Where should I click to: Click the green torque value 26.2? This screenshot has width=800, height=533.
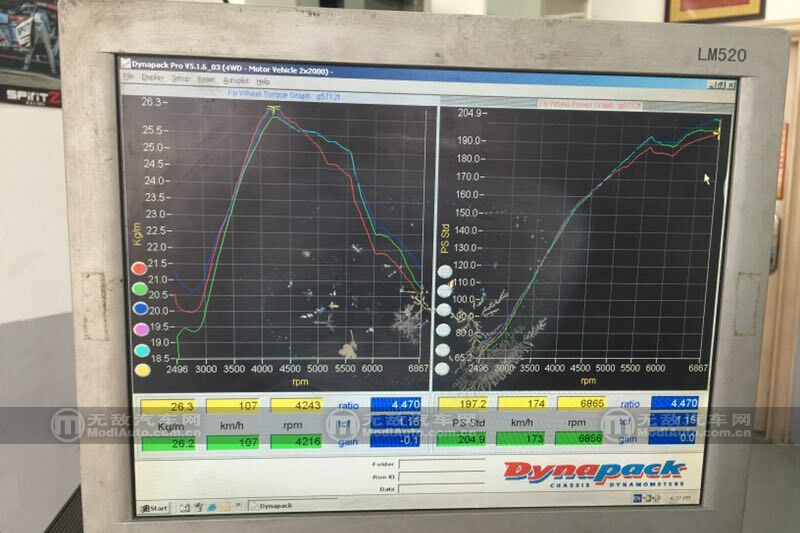pyautogui.click(x=168, y=444)
